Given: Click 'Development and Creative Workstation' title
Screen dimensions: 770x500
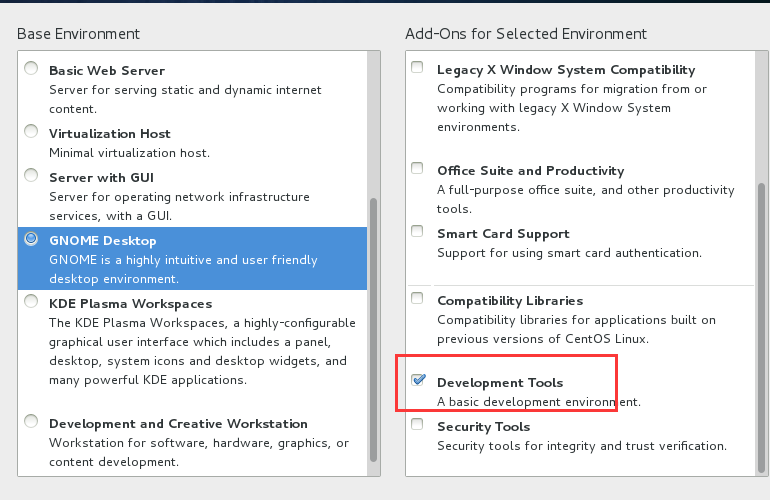Looking at the screenshot, I should [178, 424].
